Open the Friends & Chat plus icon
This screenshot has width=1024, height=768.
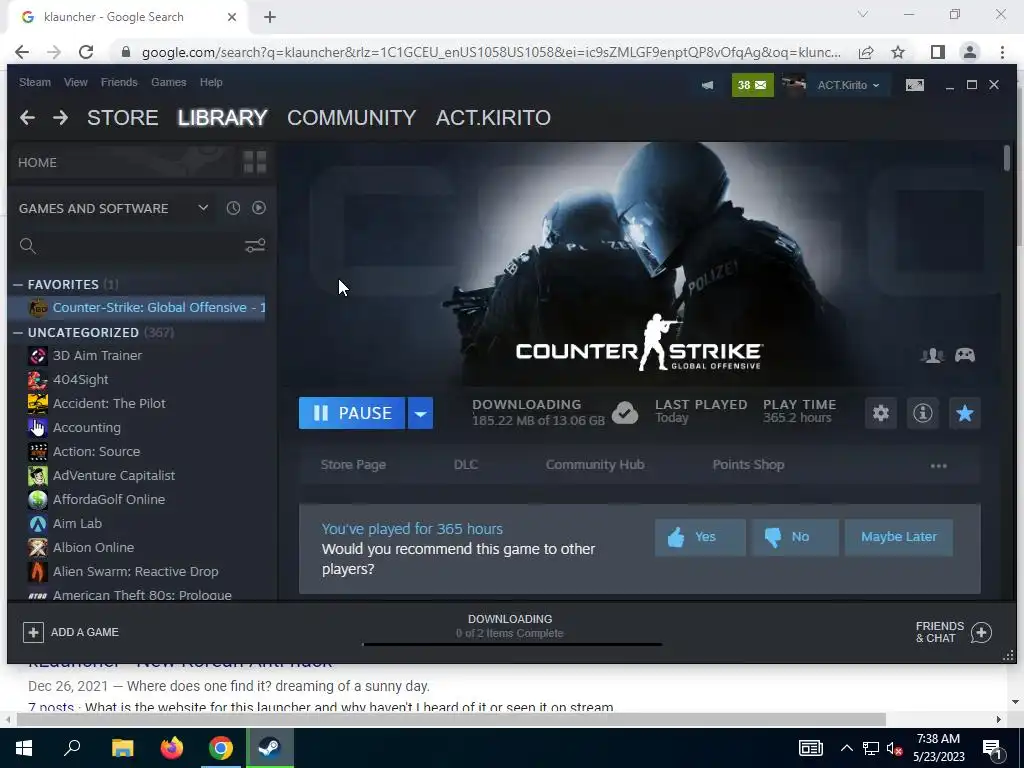point(981,632)
